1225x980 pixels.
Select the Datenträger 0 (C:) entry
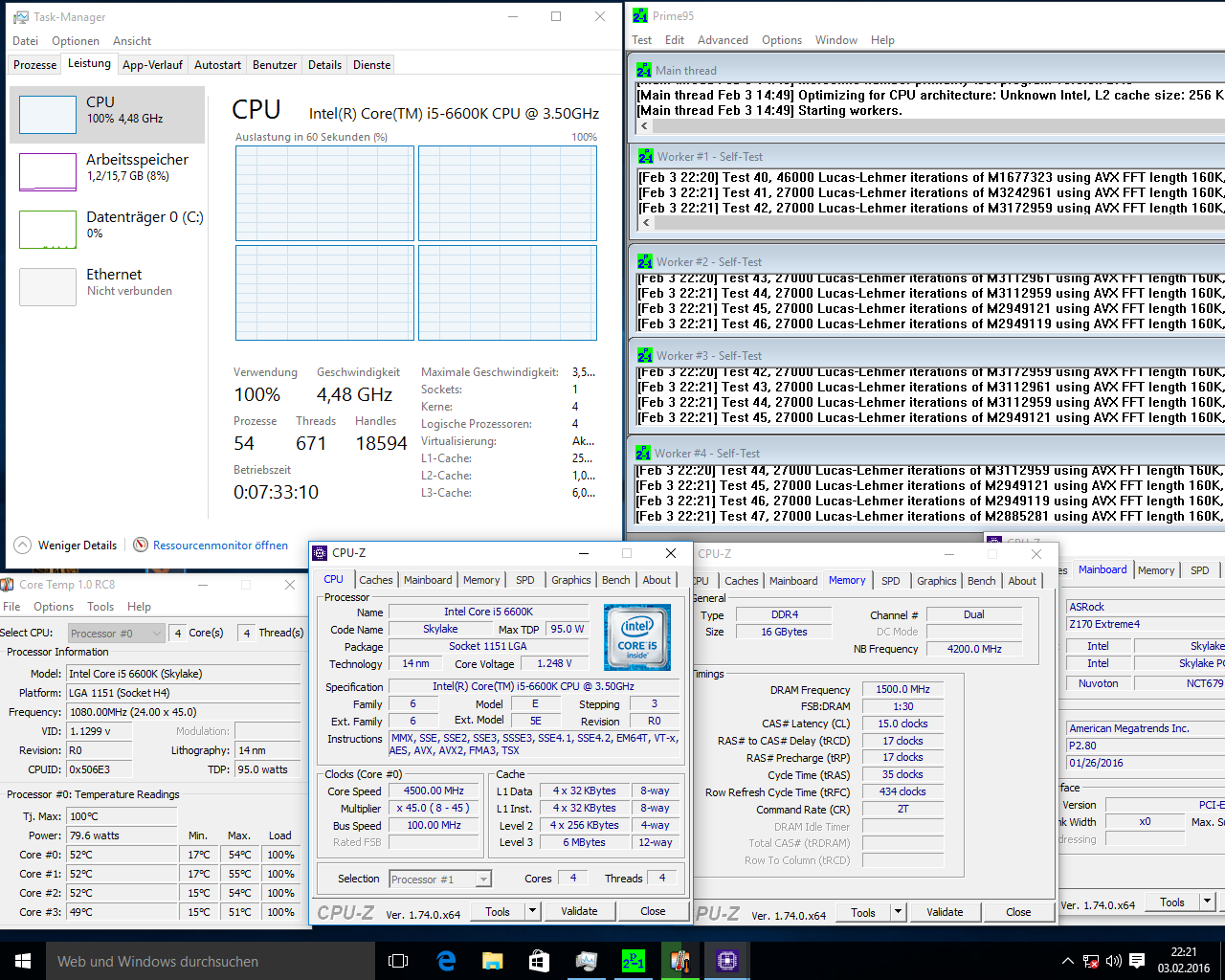[x=107, y=230]
